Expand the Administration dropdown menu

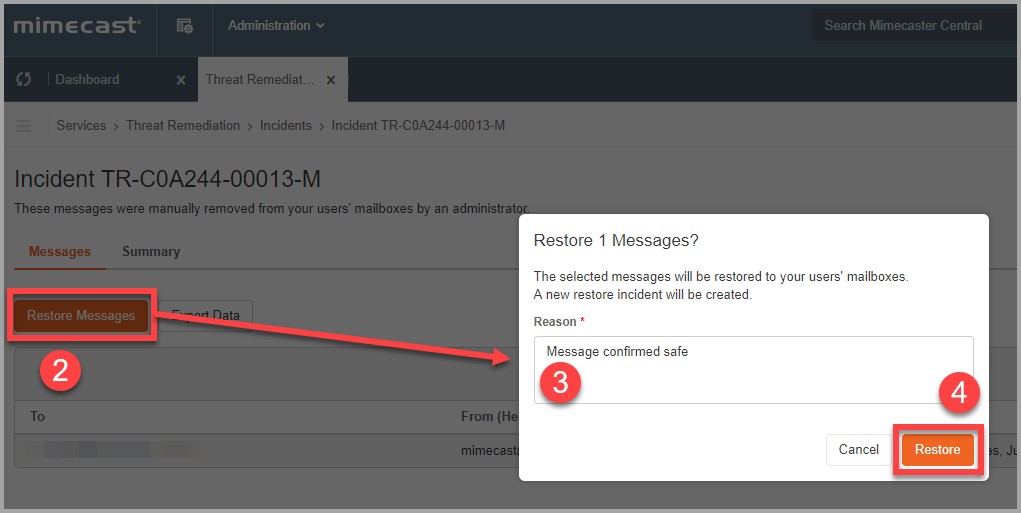pos(276,26)
